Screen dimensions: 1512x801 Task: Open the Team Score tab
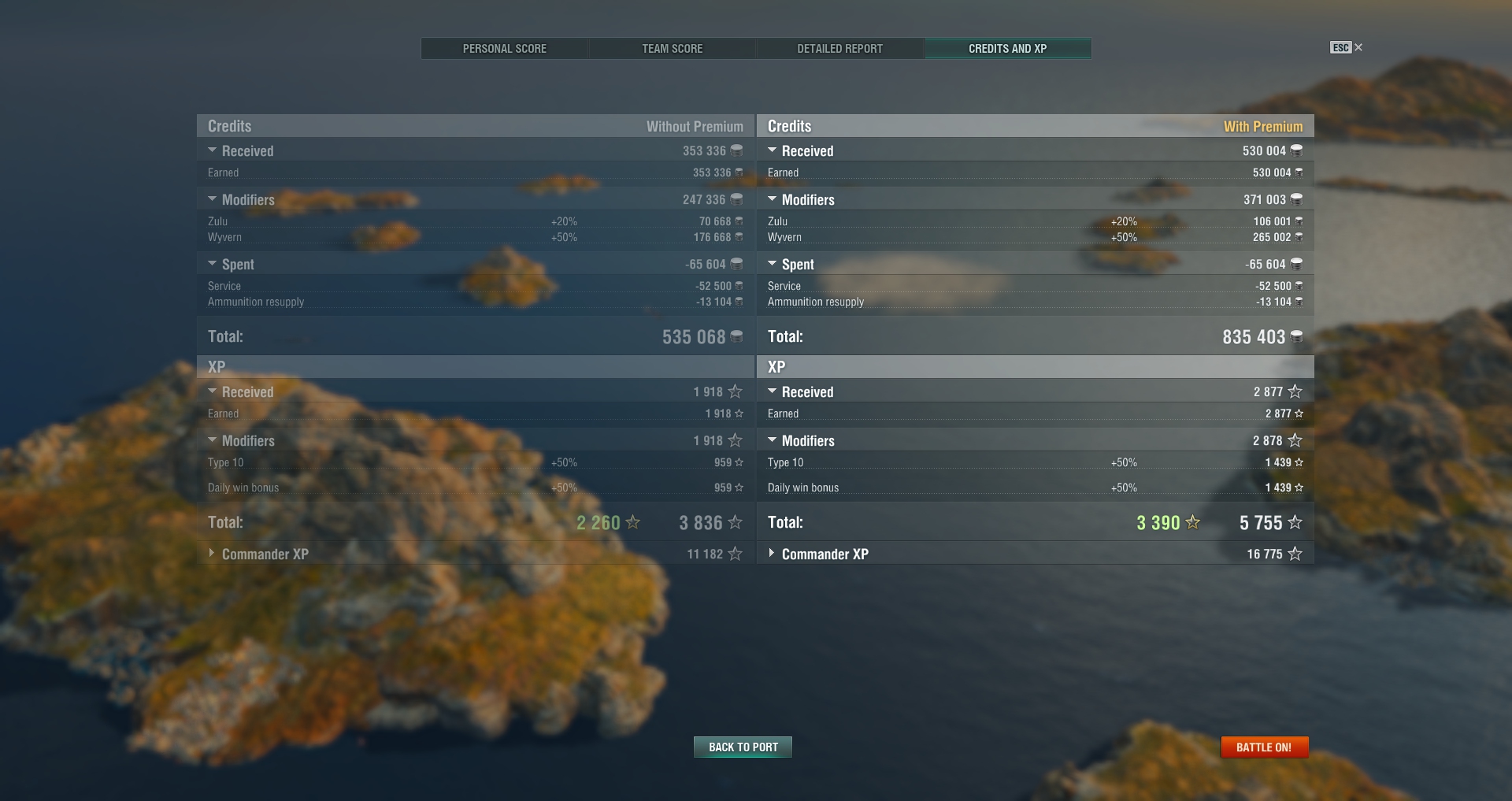click(673, 48)
